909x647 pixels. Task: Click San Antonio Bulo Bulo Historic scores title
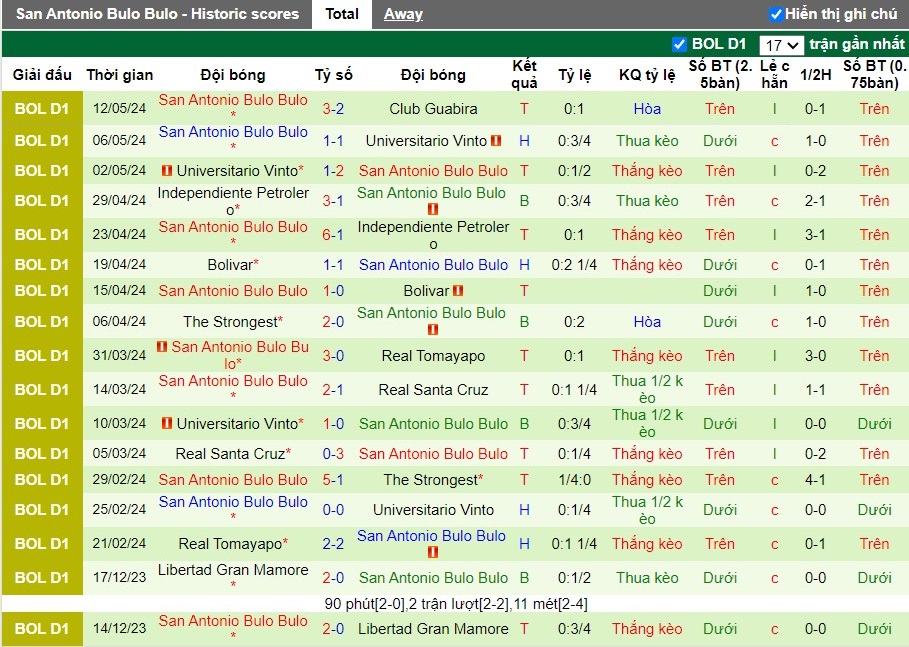(157, 14)
